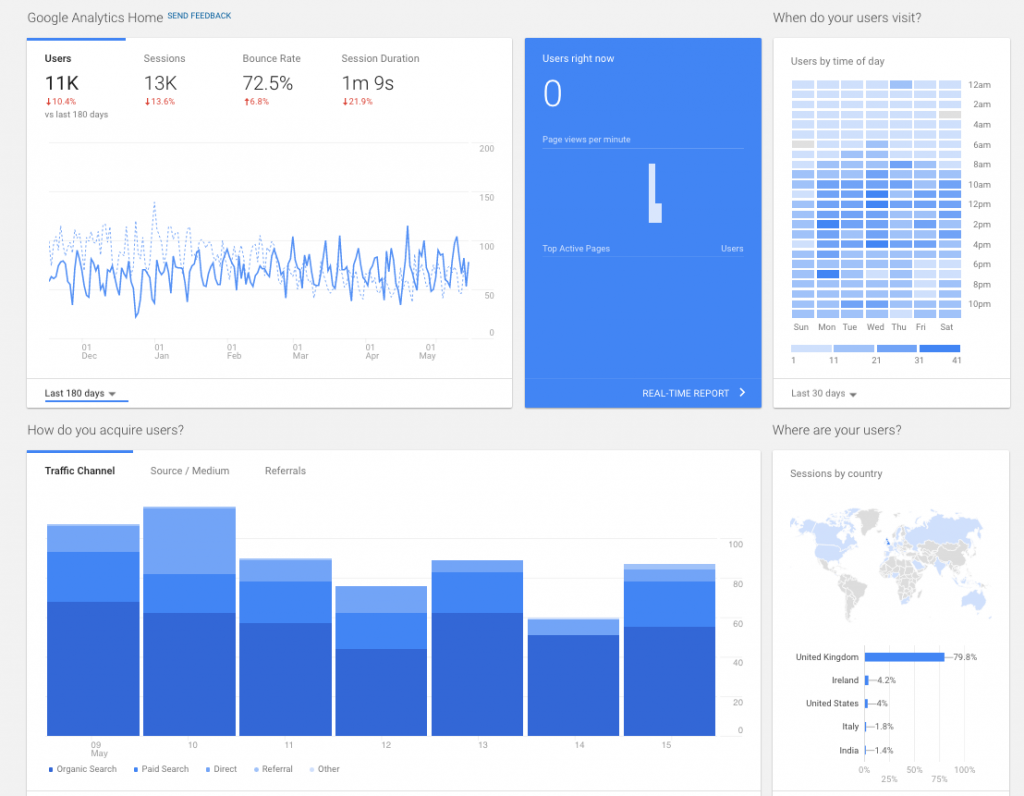The image size is (1024, 796).
Task: Click the Users by time of day heading
Action: (837, 61)
